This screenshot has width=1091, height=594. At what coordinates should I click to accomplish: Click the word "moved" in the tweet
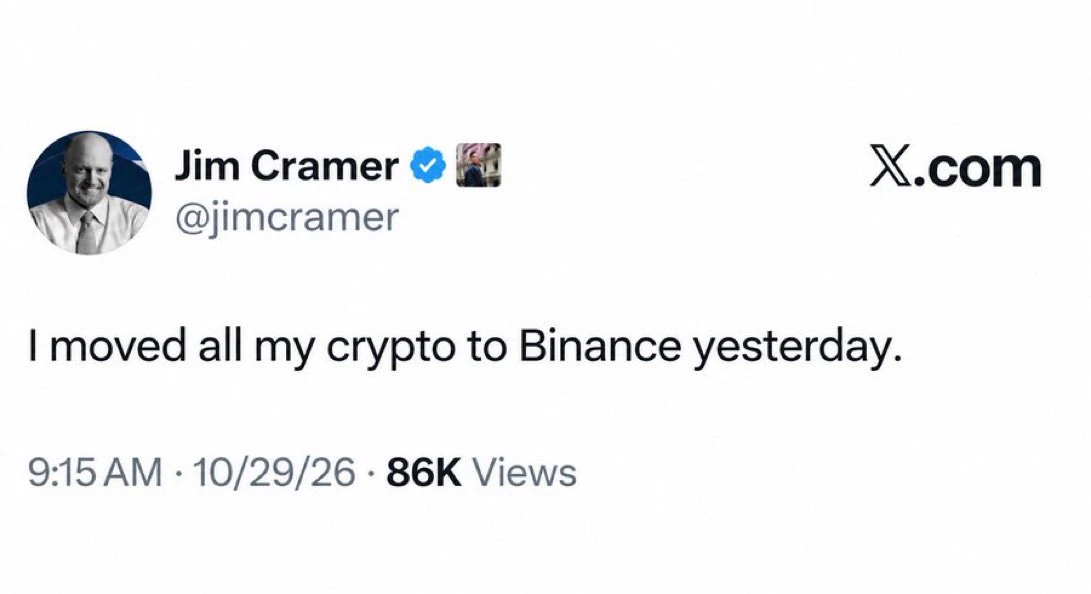click(118, 346)
